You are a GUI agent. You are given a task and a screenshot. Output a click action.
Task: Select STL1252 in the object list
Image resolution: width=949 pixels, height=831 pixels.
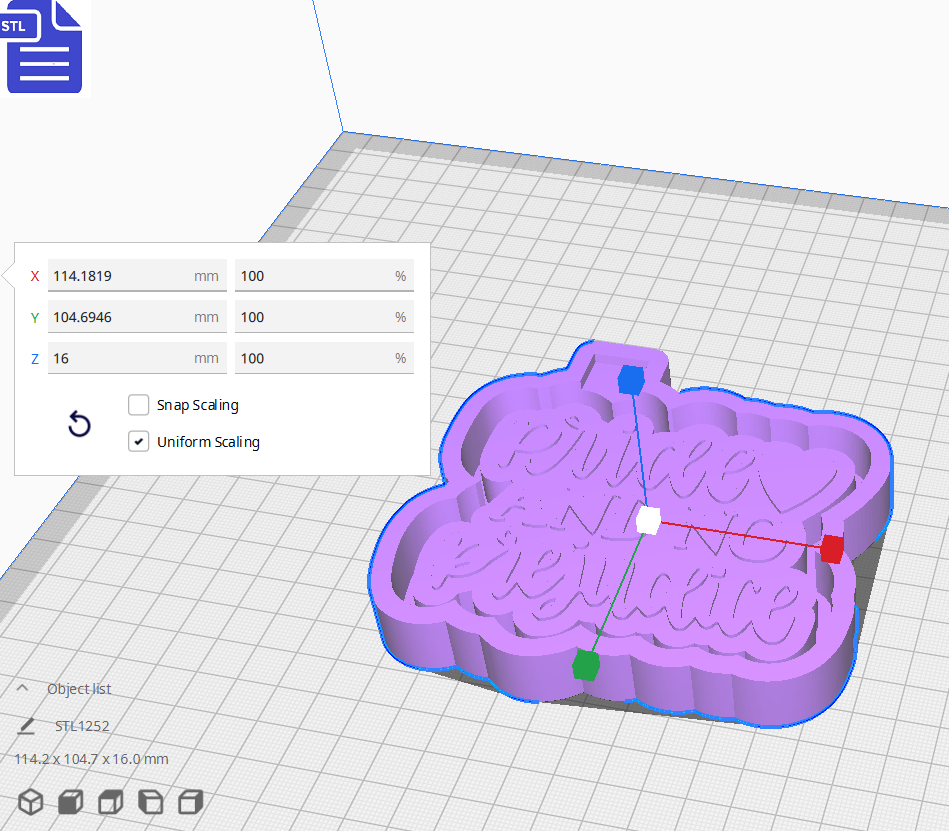[82, 725]
